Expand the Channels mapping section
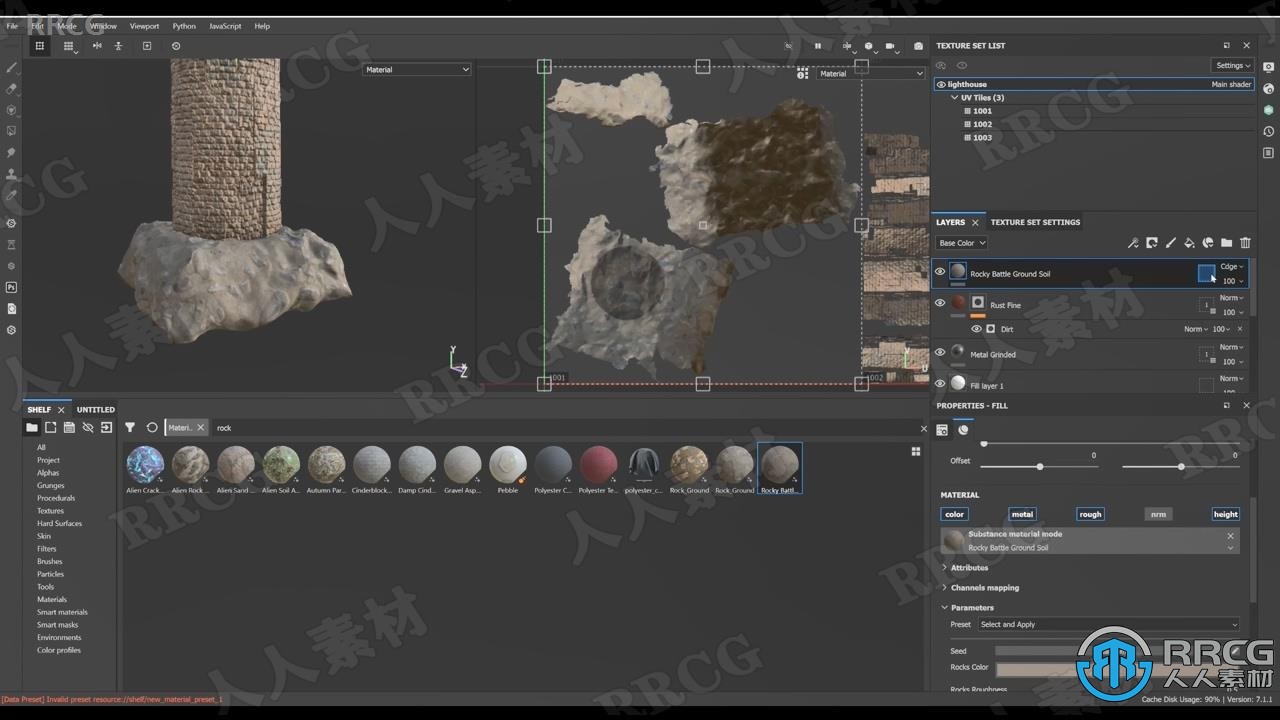Viewport: 1280px width, 720px height. (x=945, y=588)
